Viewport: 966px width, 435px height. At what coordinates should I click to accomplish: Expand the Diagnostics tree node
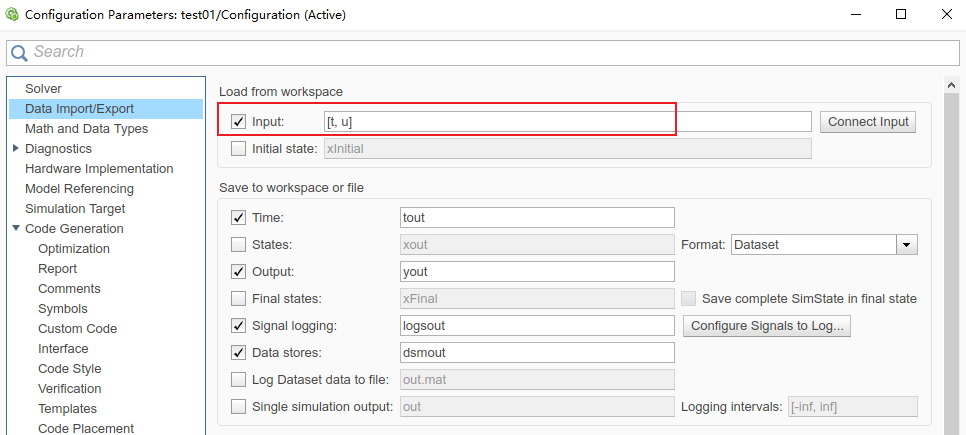pos(16,148)
